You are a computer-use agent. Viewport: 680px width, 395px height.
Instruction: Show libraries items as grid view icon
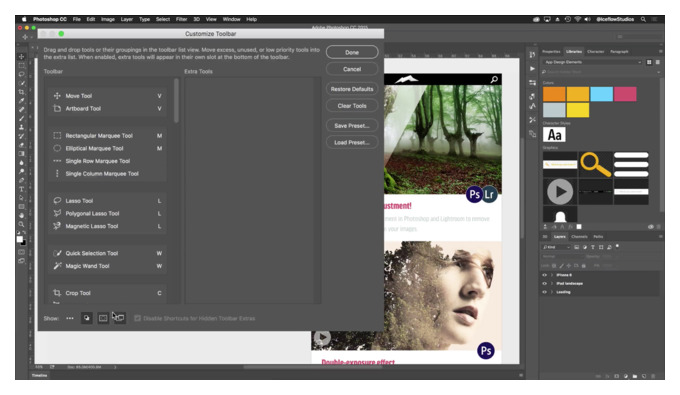pyautogui.click(x=649, y=62)
